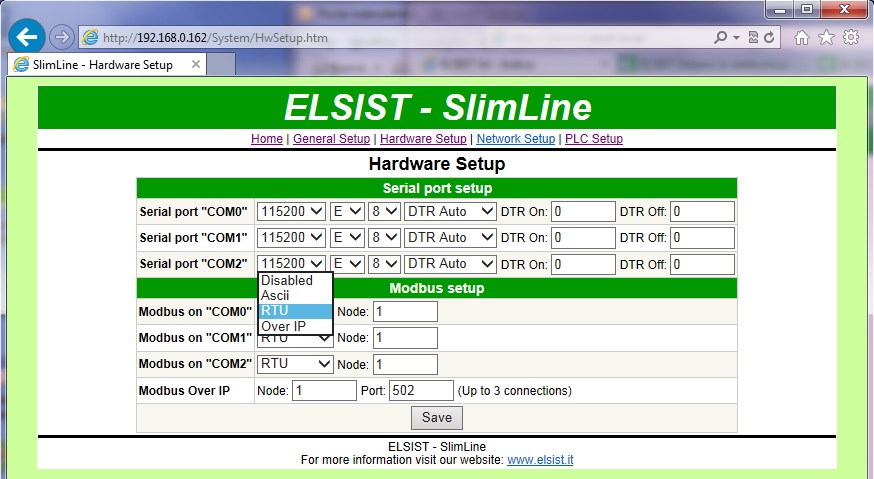Open the www.elsist.it website link

tap(540, 460)
